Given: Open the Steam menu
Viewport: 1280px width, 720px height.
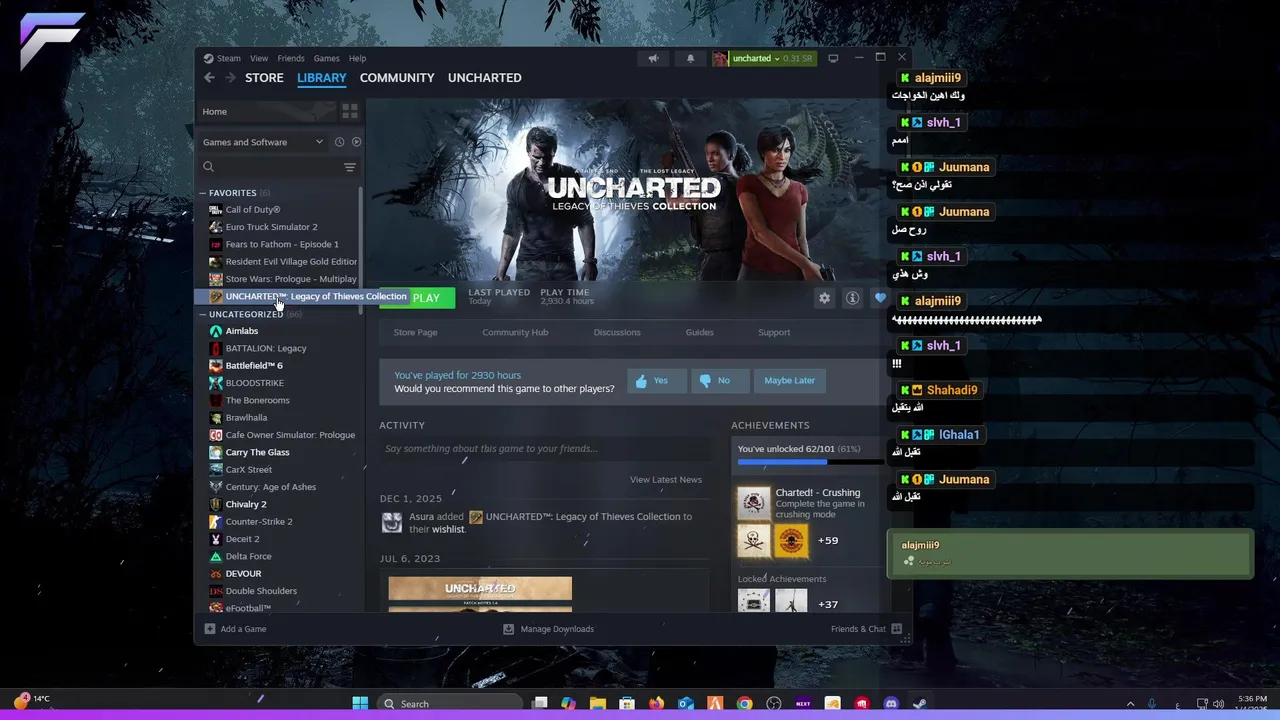Looking at the screenshot, I should [x=229, y=58].
